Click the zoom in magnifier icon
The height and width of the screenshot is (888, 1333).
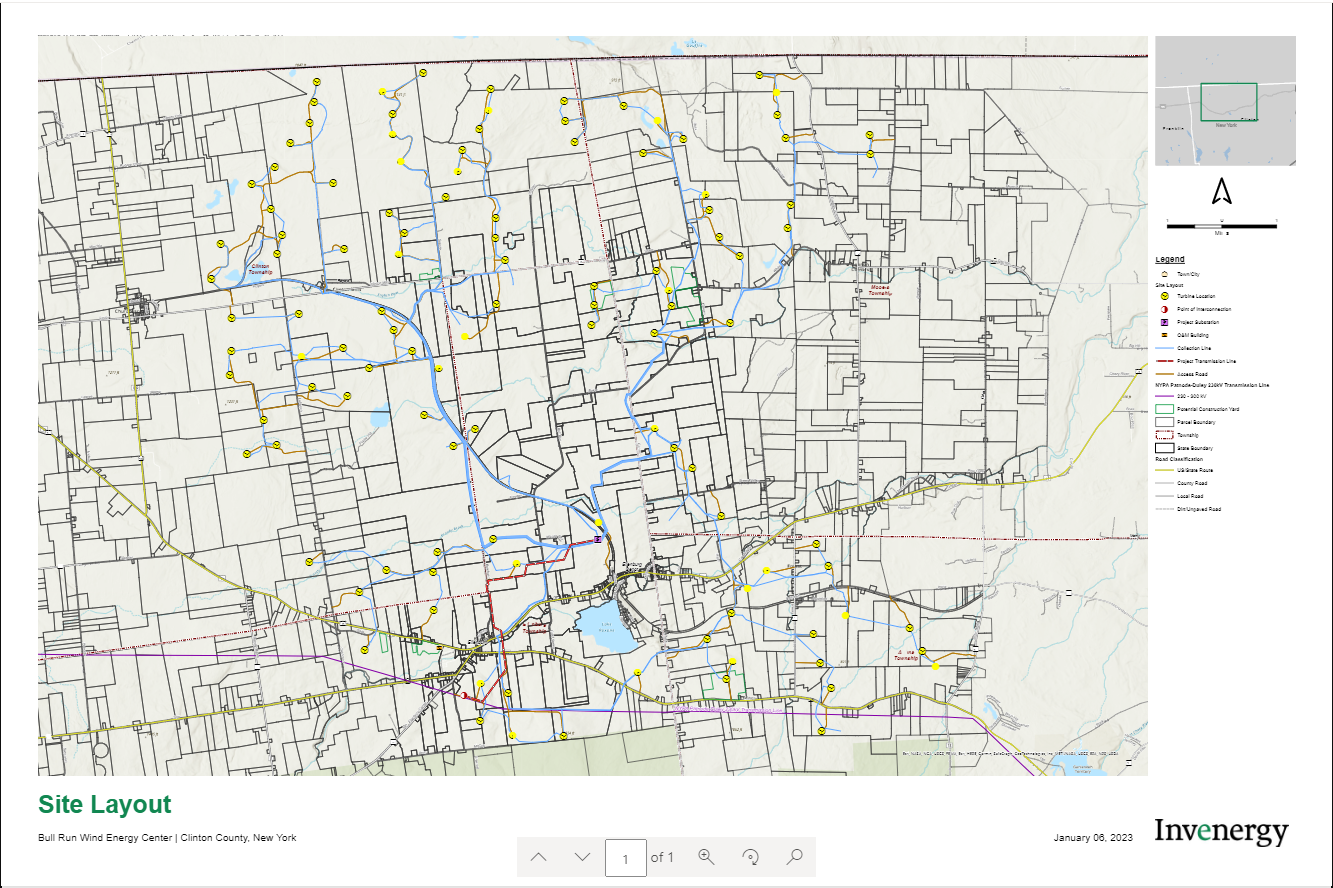click(707, 857)
